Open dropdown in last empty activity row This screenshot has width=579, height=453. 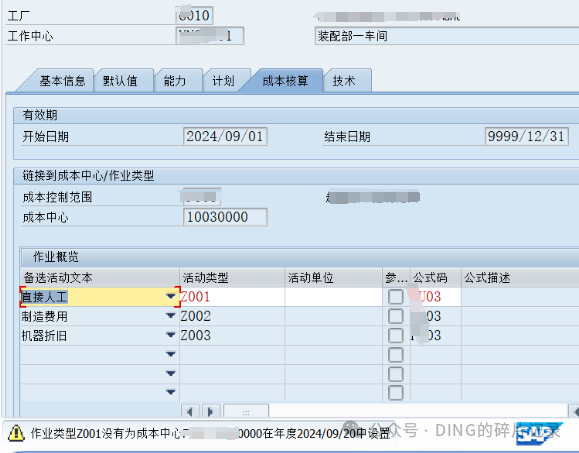tap(171, 392)
